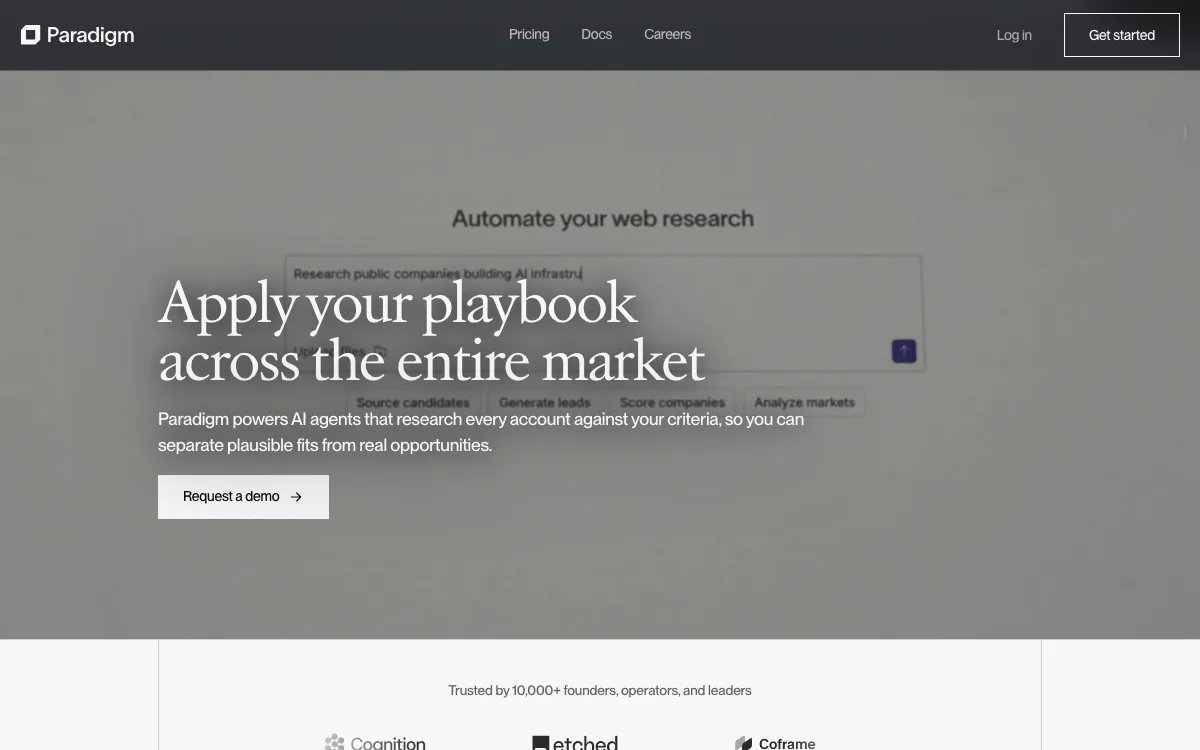Select the Source candidates chip
1200x750 pixels.
(x=413, y=402)
